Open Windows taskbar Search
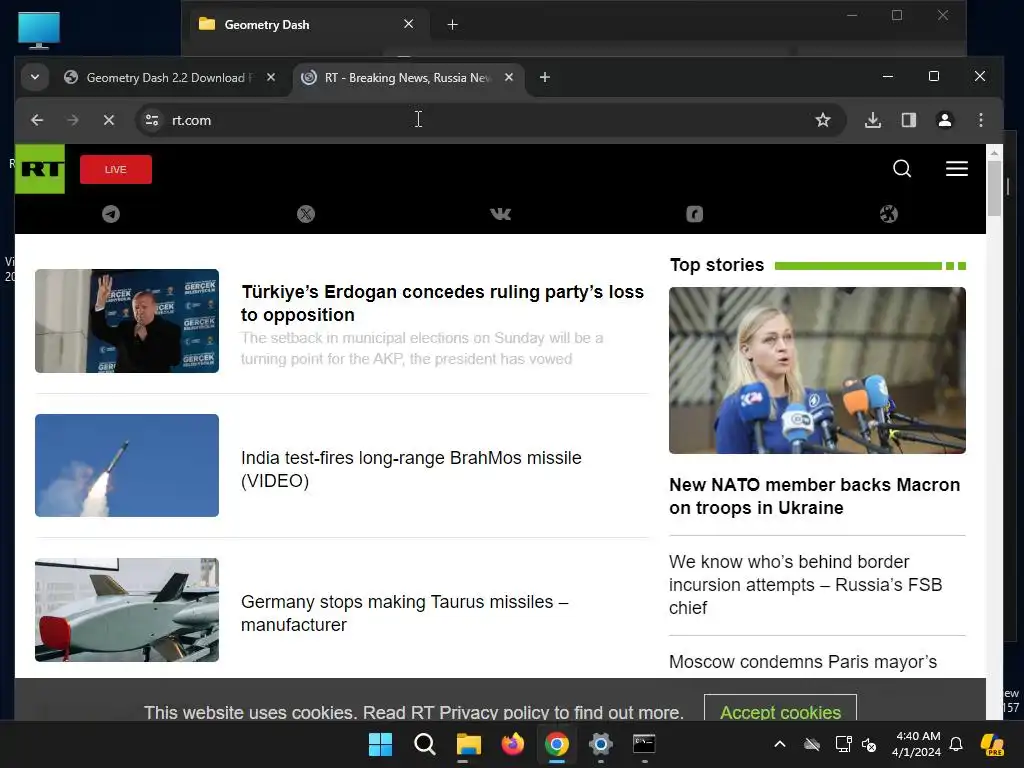Screen dimensions: 1024x768 pos(424,744)
